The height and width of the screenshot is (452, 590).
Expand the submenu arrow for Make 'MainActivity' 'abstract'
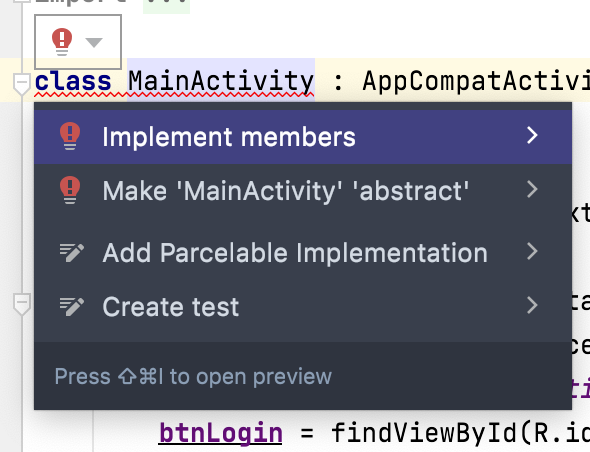pyautogui.click(x=532, y=189)
